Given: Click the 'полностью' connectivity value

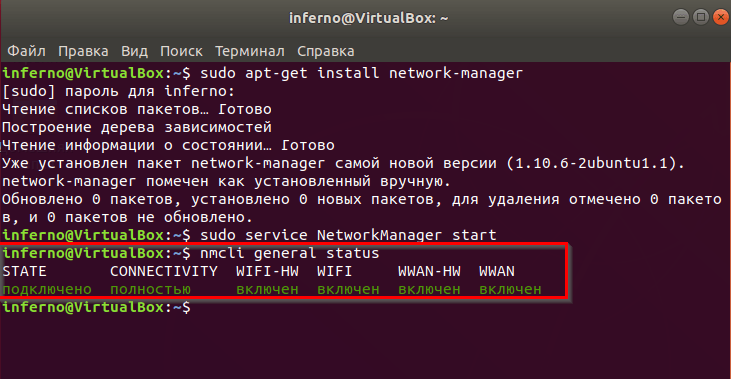Looking at the screenshot, I should [x=150, y=289].
